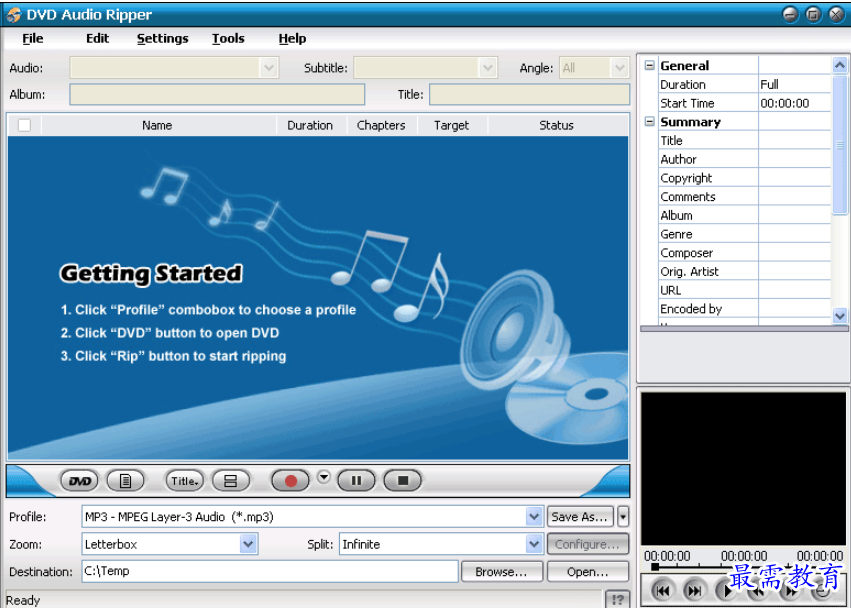Pause ripping with the pause button
Viewport: 851px width, 608px height.
click(356, 481)
